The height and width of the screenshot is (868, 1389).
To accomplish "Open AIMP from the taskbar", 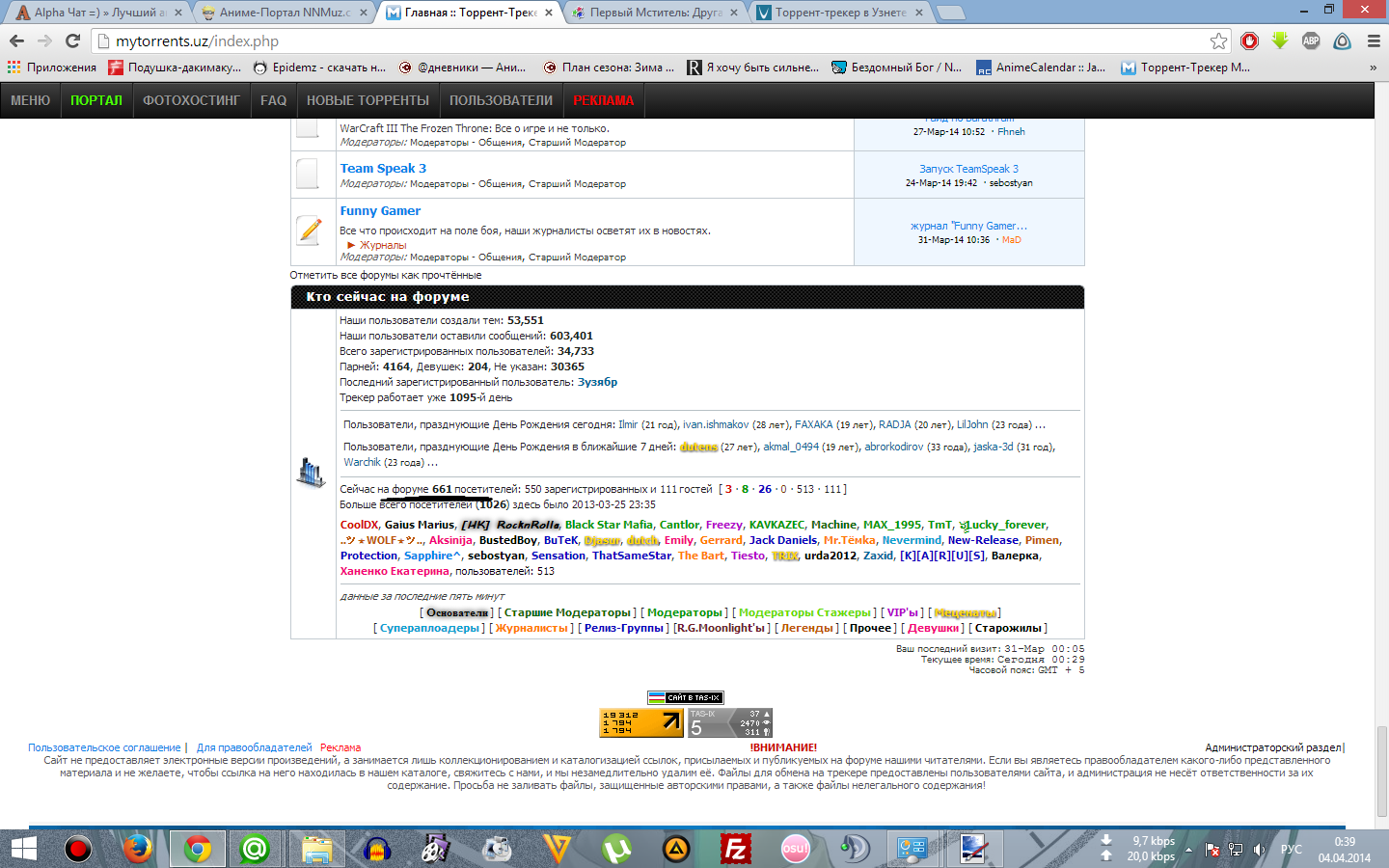I will click(x=677, y=849).
